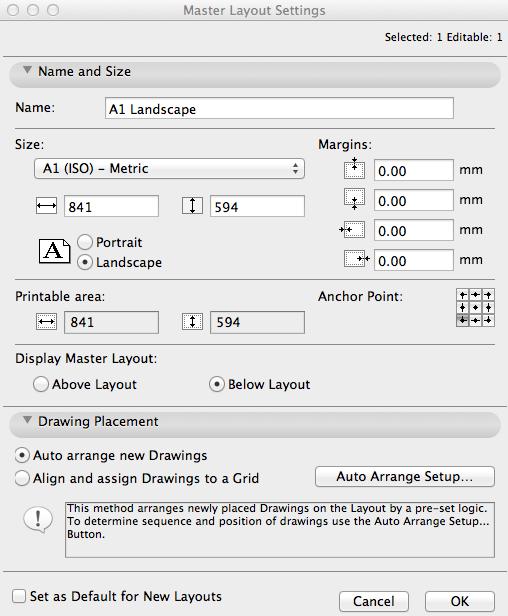Click the top margin icon
This screenshot has height=616, width=508.
point(354,169)
